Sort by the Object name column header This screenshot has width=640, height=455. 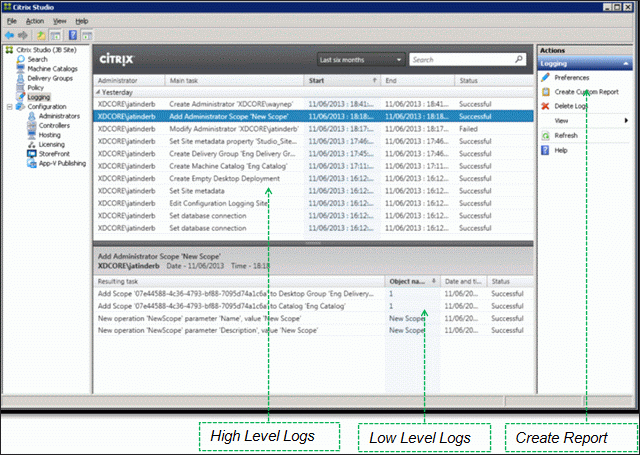click(413, 281)
